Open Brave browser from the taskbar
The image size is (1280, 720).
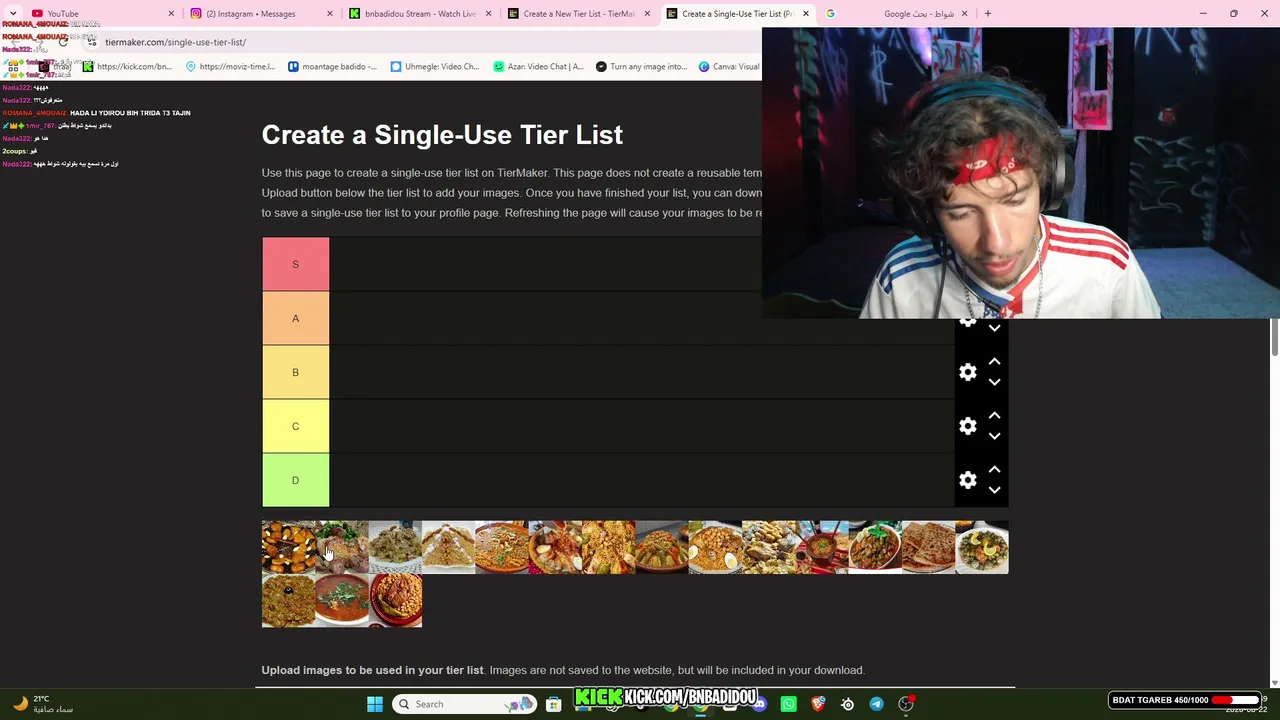(x=818, y=704)
